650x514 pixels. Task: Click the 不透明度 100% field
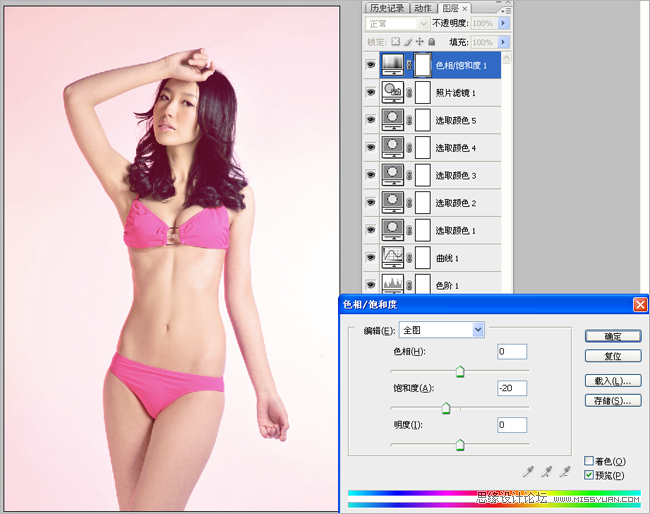point(484,23)
